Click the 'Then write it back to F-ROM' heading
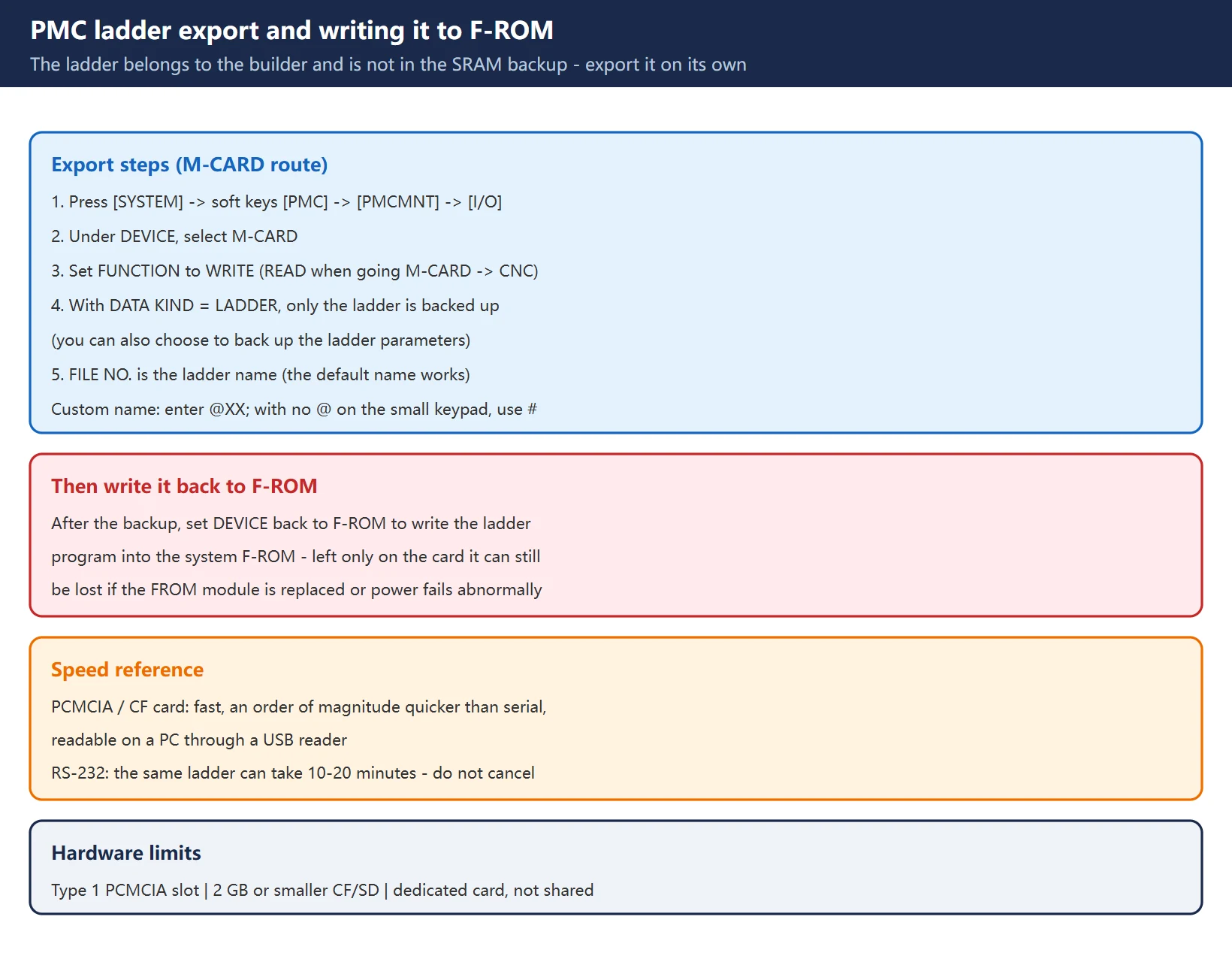Screen dimensions: 1232x962 tap(184, 486)
